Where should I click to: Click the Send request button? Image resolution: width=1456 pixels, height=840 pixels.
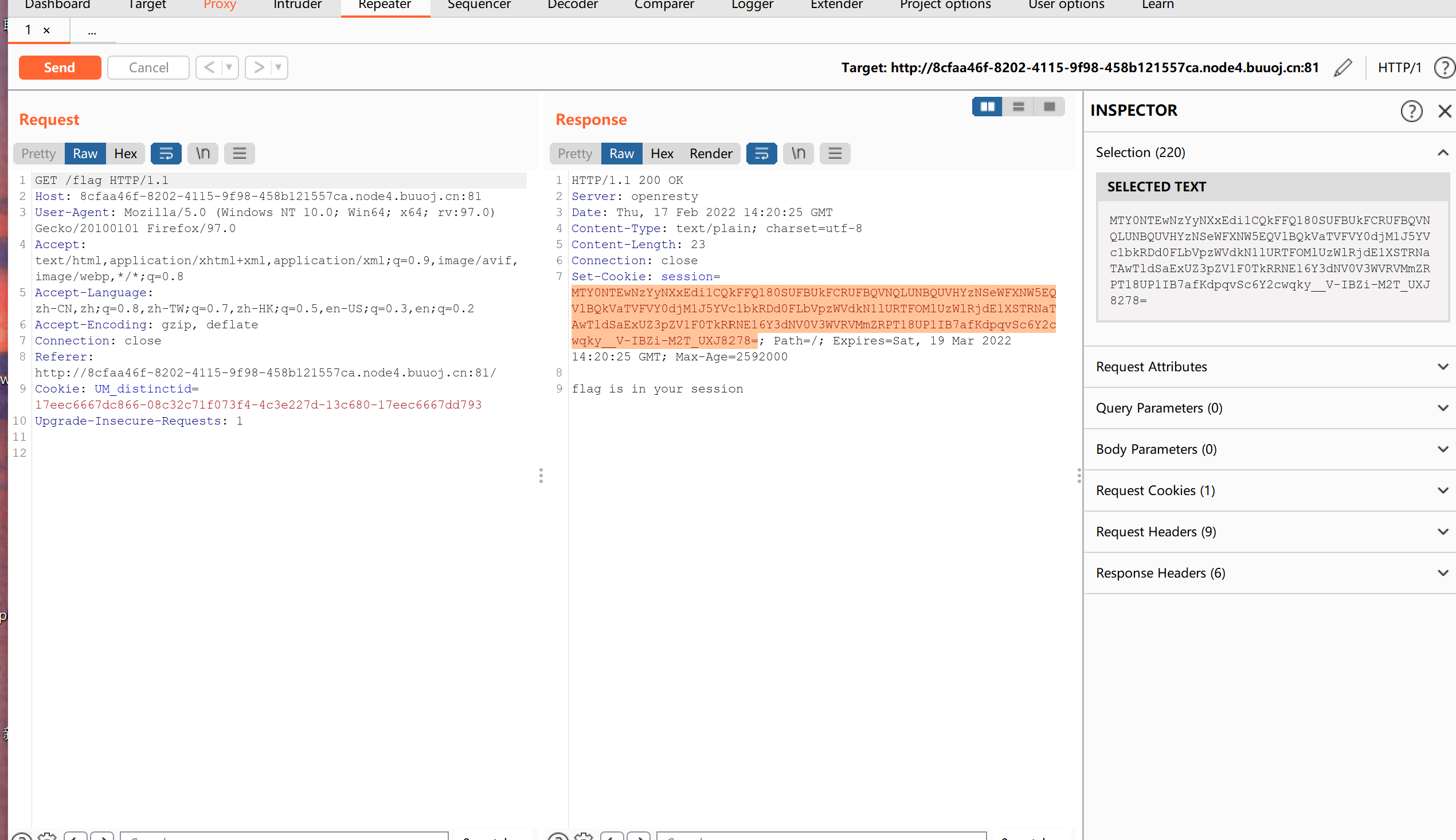click(60, 68)
